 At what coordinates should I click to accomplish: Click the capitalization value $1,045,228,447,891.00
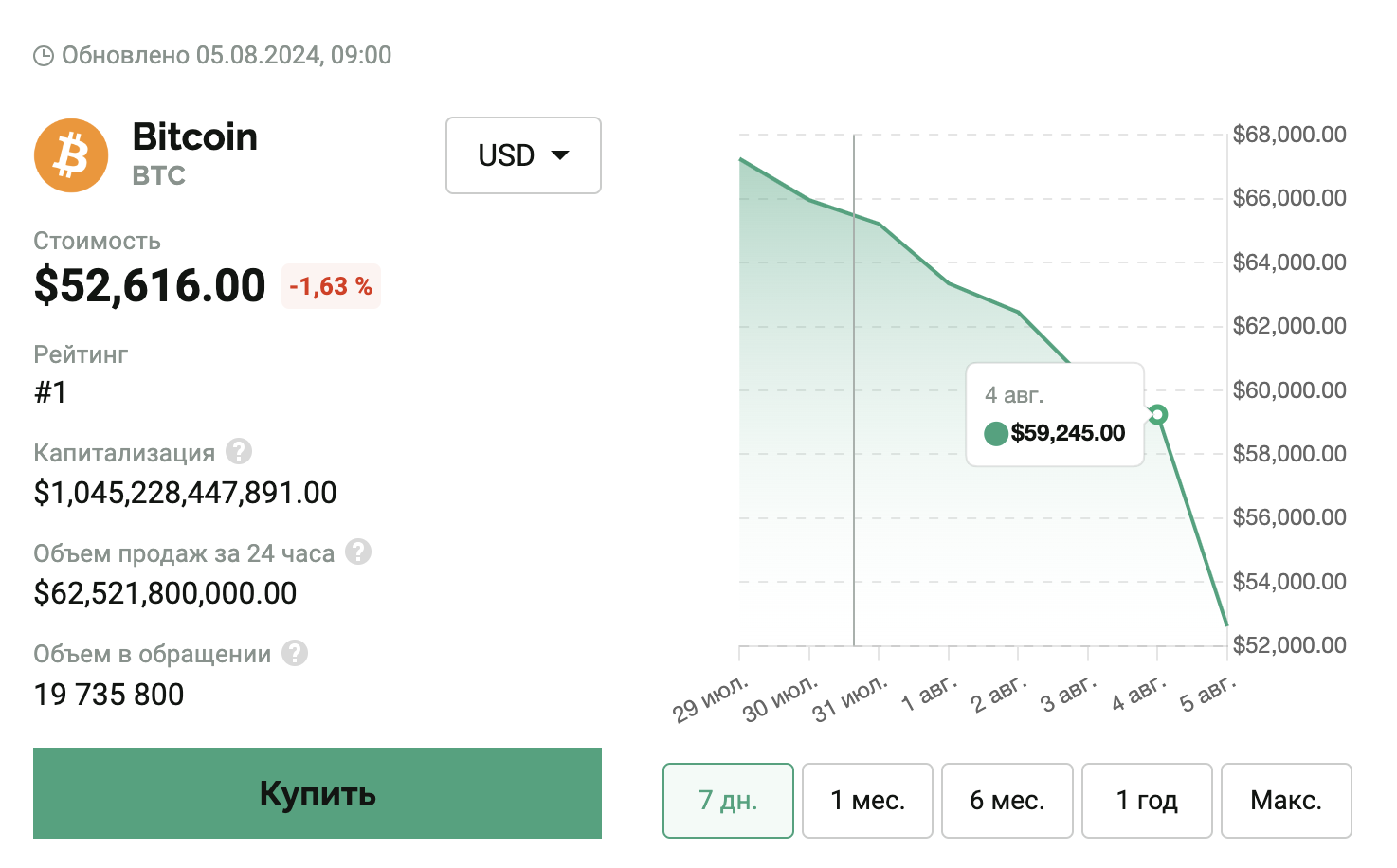186,493
